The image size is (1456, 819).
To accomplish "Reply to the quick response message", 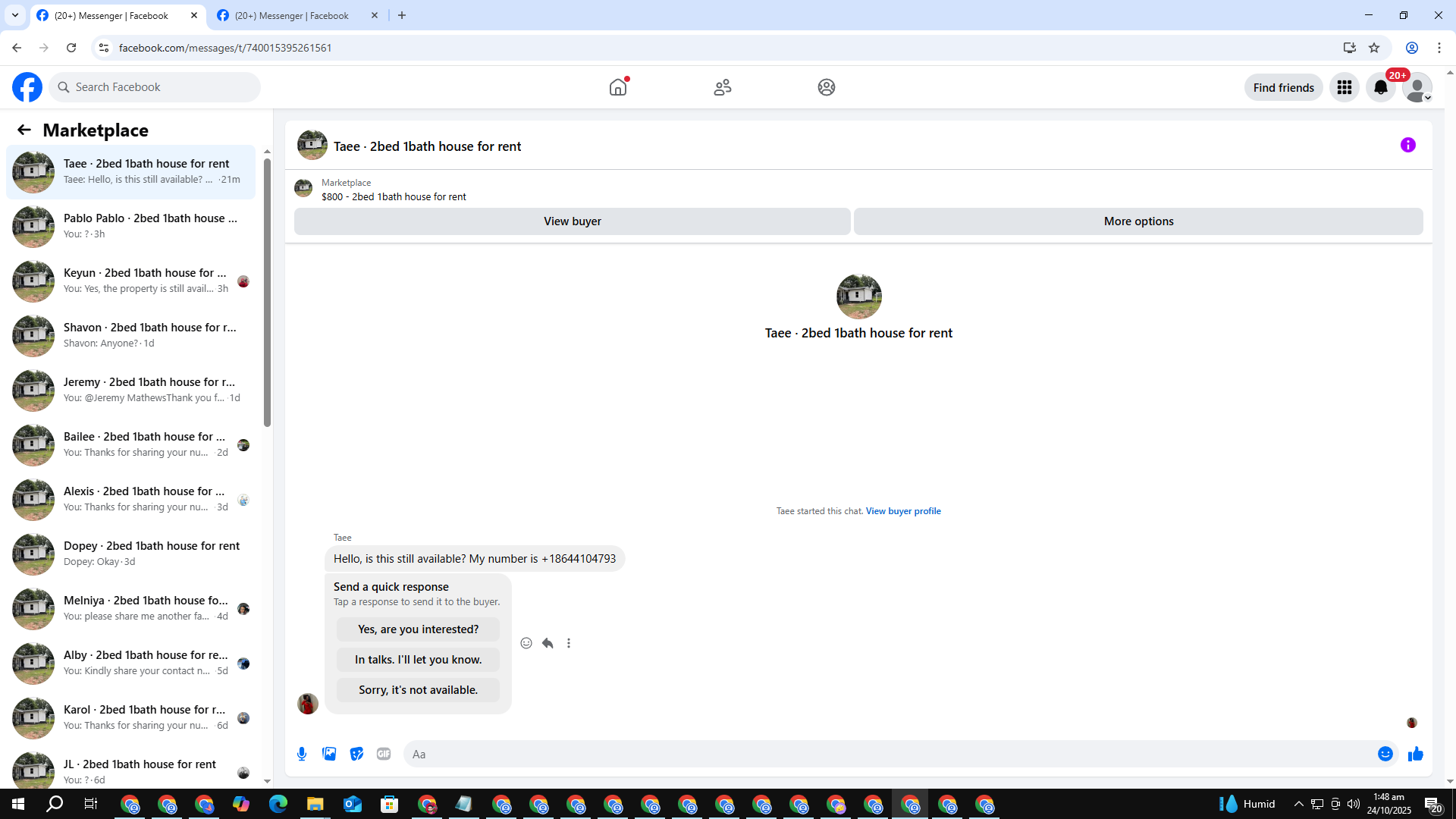I will point(548,643).
